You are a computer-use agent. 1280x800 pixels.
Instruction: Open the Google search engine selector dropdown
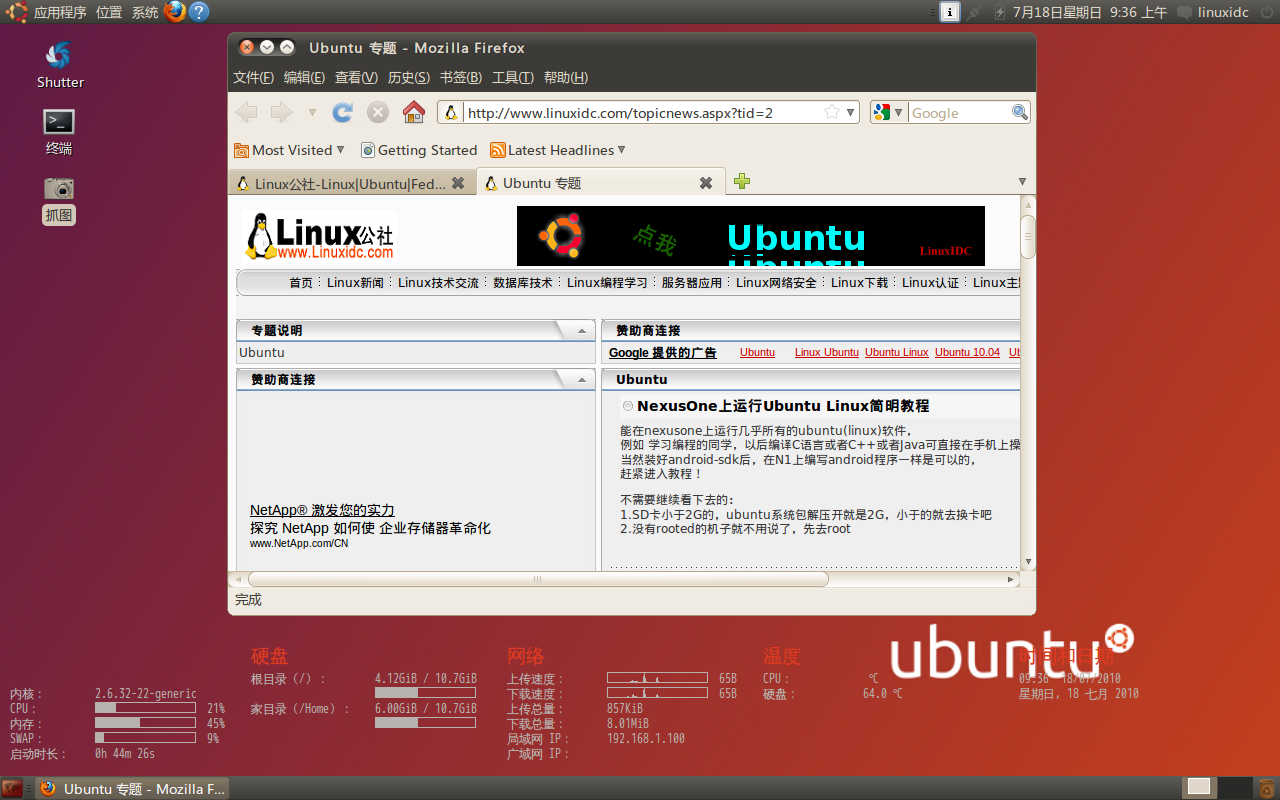[x=888, y=113]
